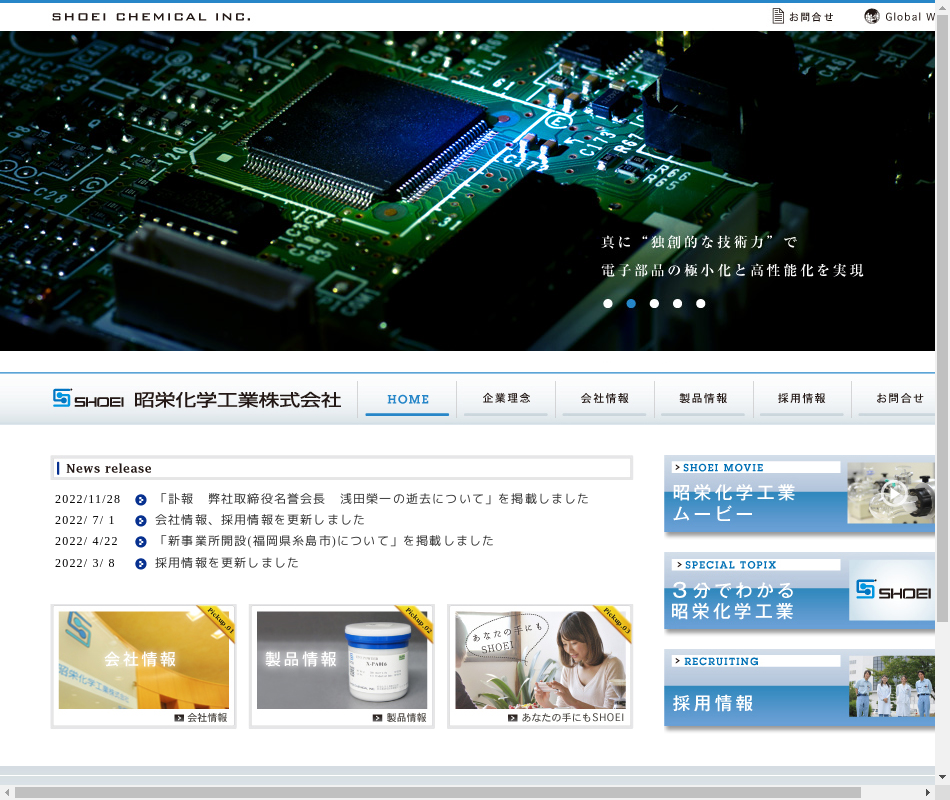Open the 企業理念 navigation tab
The height and width of the screenshot is (800, 950).
click(x=506, y=398)
